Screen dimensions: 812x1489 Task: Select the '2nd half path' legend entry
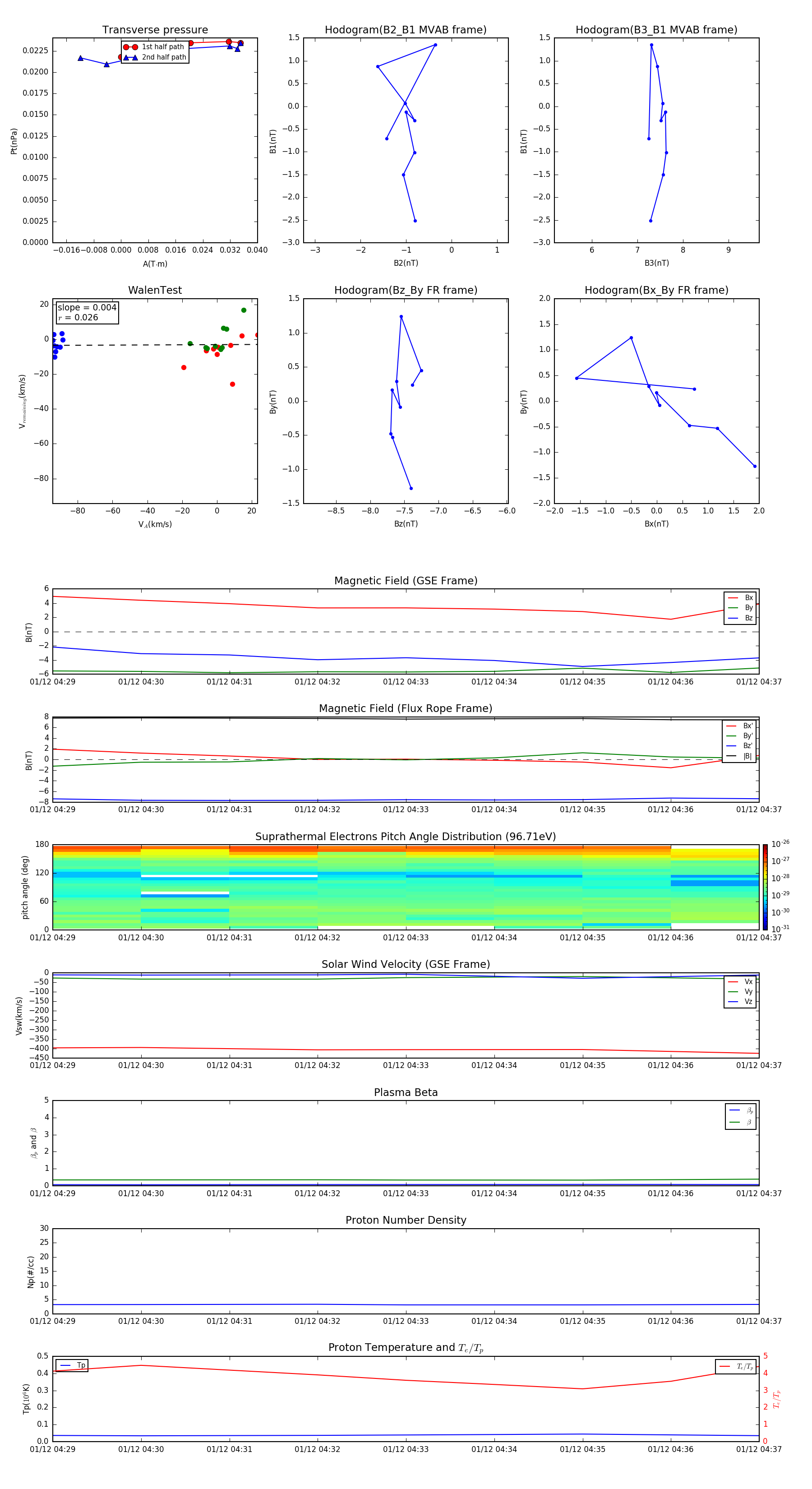154,57
